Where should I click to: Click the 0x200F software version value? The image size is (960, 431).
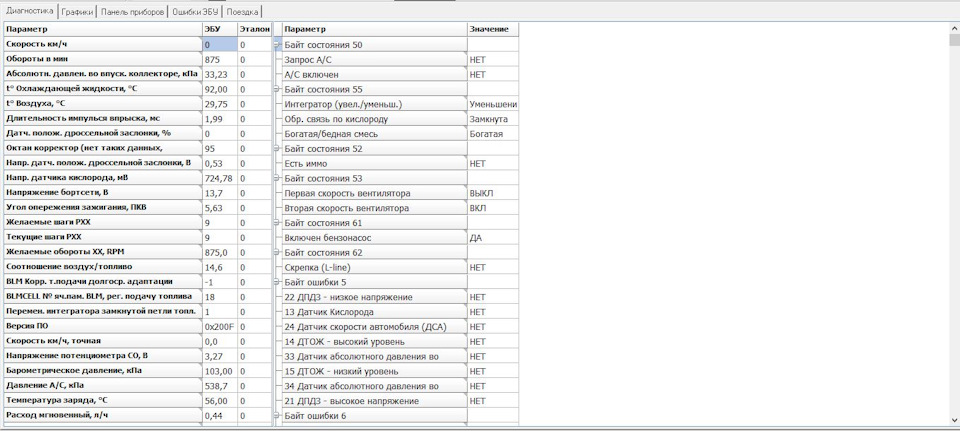coord(219,326)
